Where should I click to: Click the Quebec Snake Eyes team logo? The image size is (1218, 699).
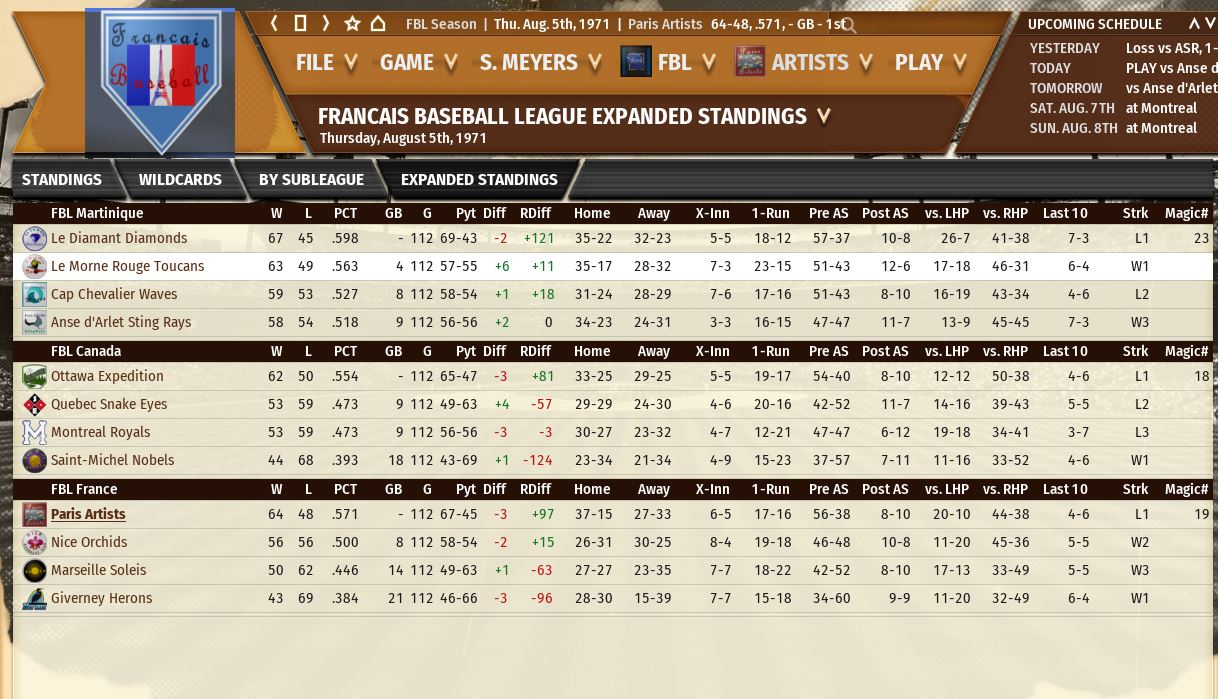click(x=34, y=405)
